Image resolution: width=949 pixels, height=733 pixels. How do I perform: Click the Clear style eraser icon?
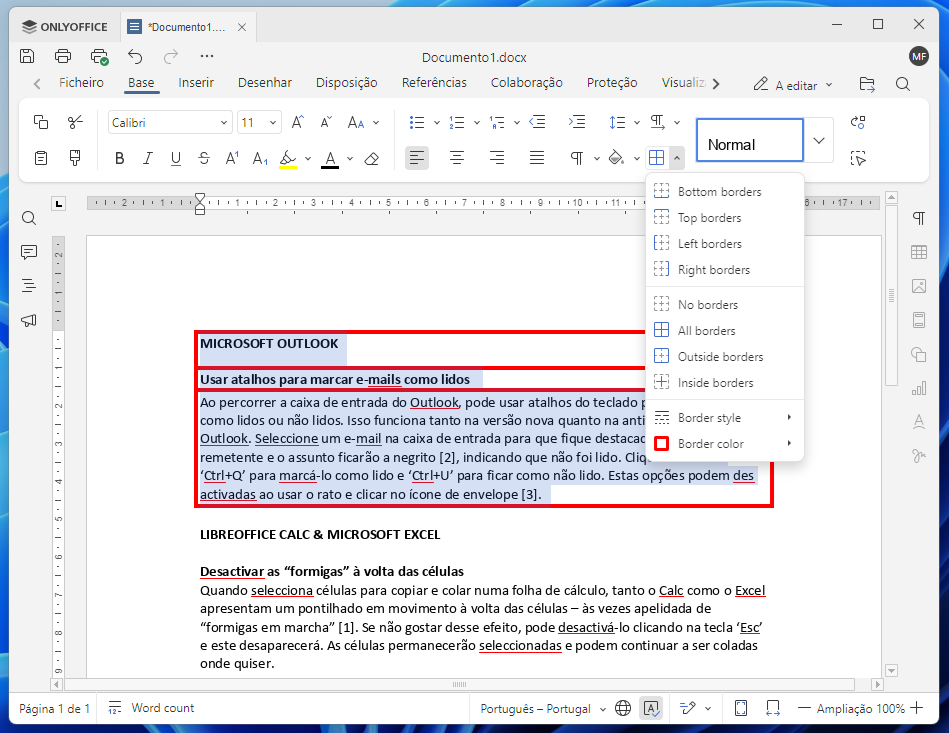pyautogui.click(x=372, y=158)
